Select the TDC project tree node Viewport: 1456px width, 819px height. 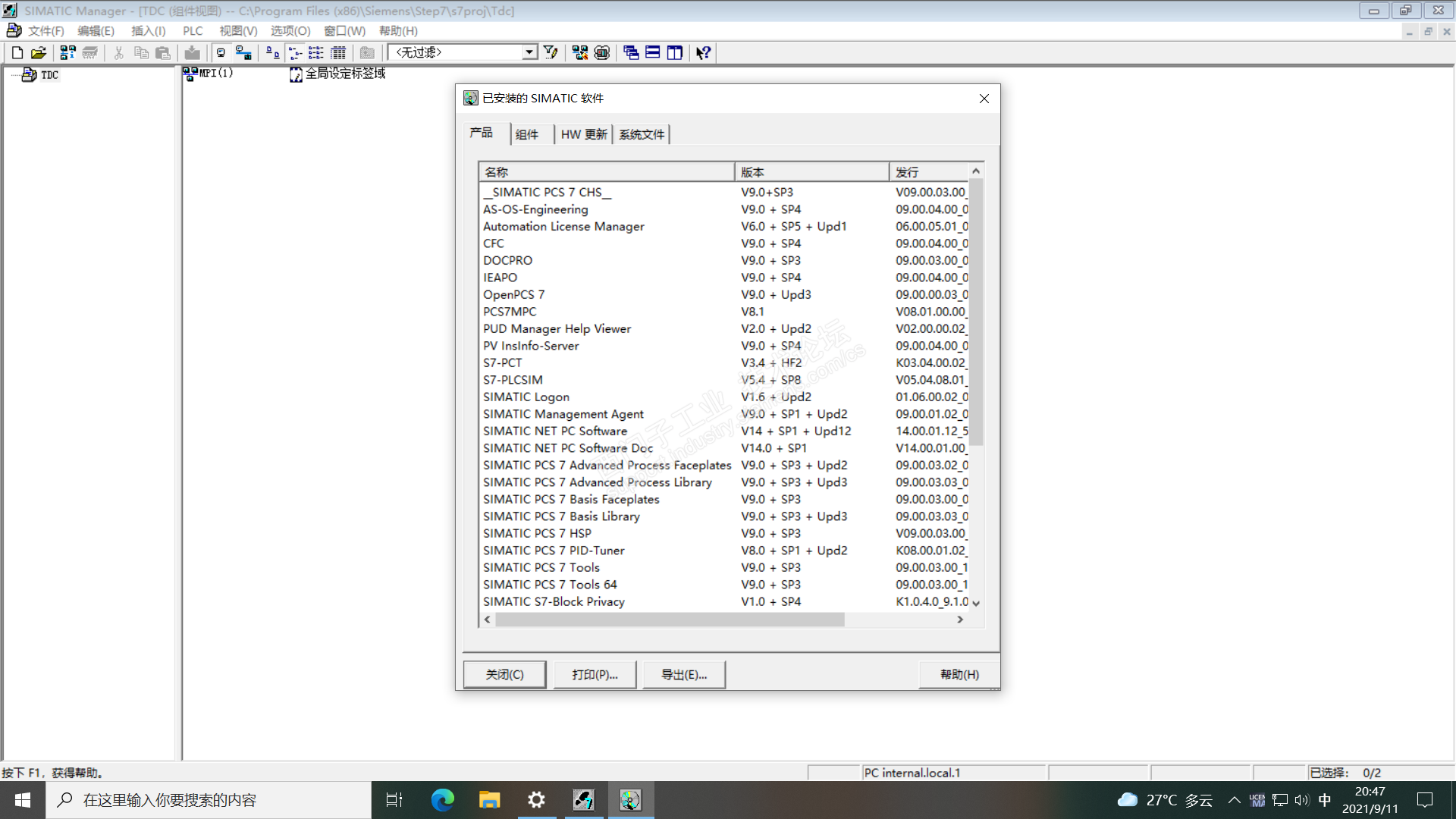coord(49,75)
